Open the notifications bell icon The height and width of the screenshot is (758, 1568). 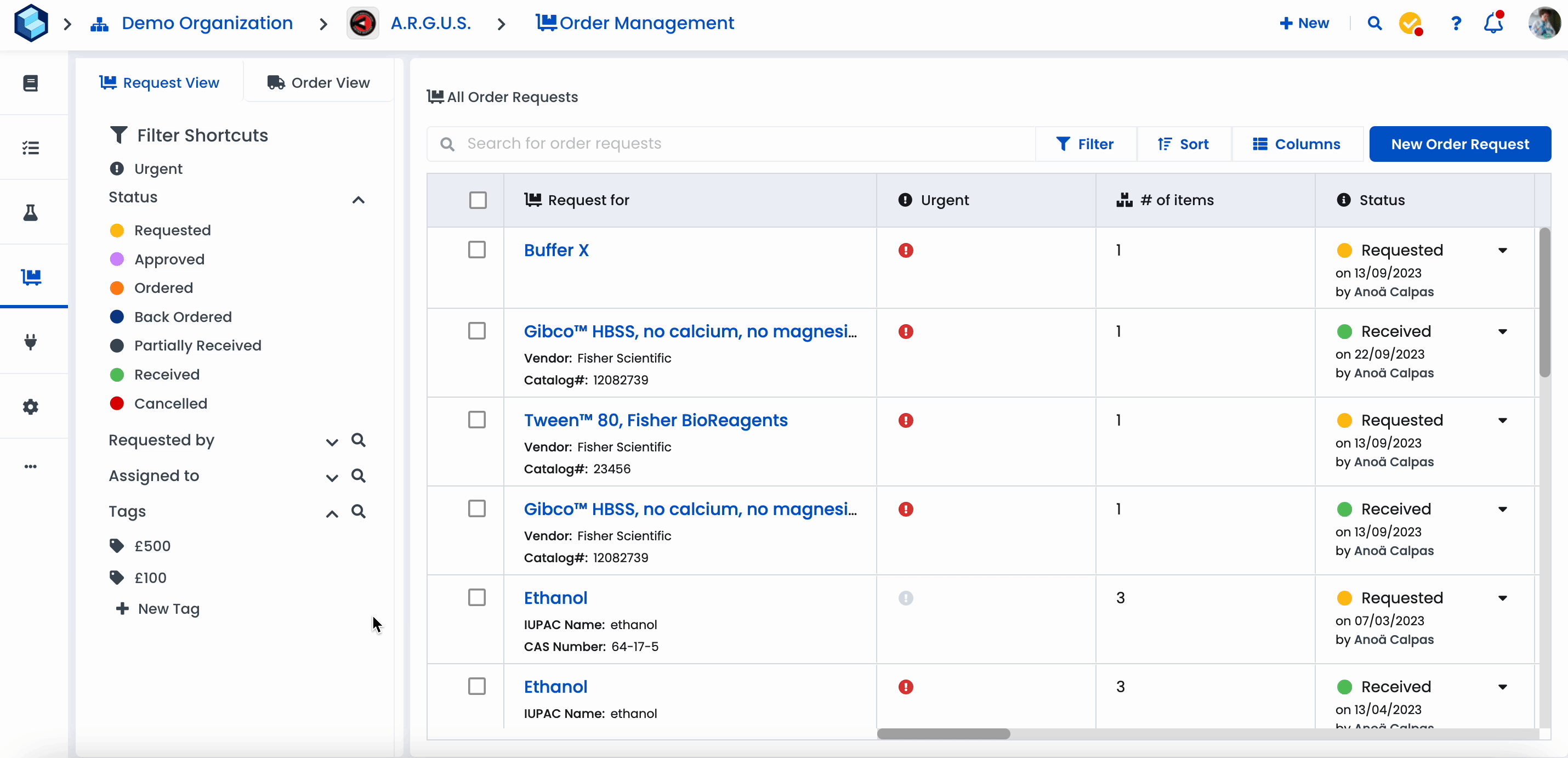tap(1492, 23)
